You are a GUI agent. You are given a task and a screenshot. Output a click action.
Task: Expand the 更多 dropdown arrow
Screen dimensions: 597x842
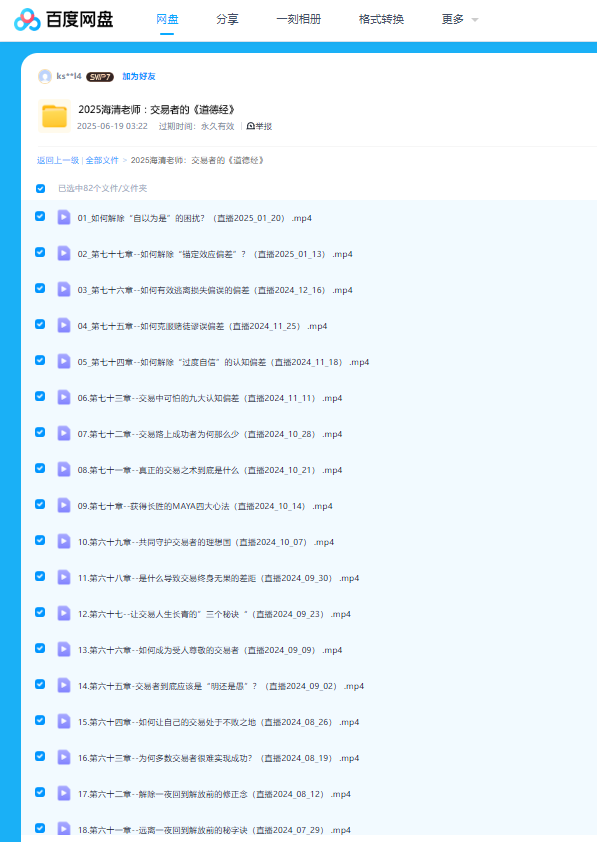pyautogui.click(x=475, y=20)
